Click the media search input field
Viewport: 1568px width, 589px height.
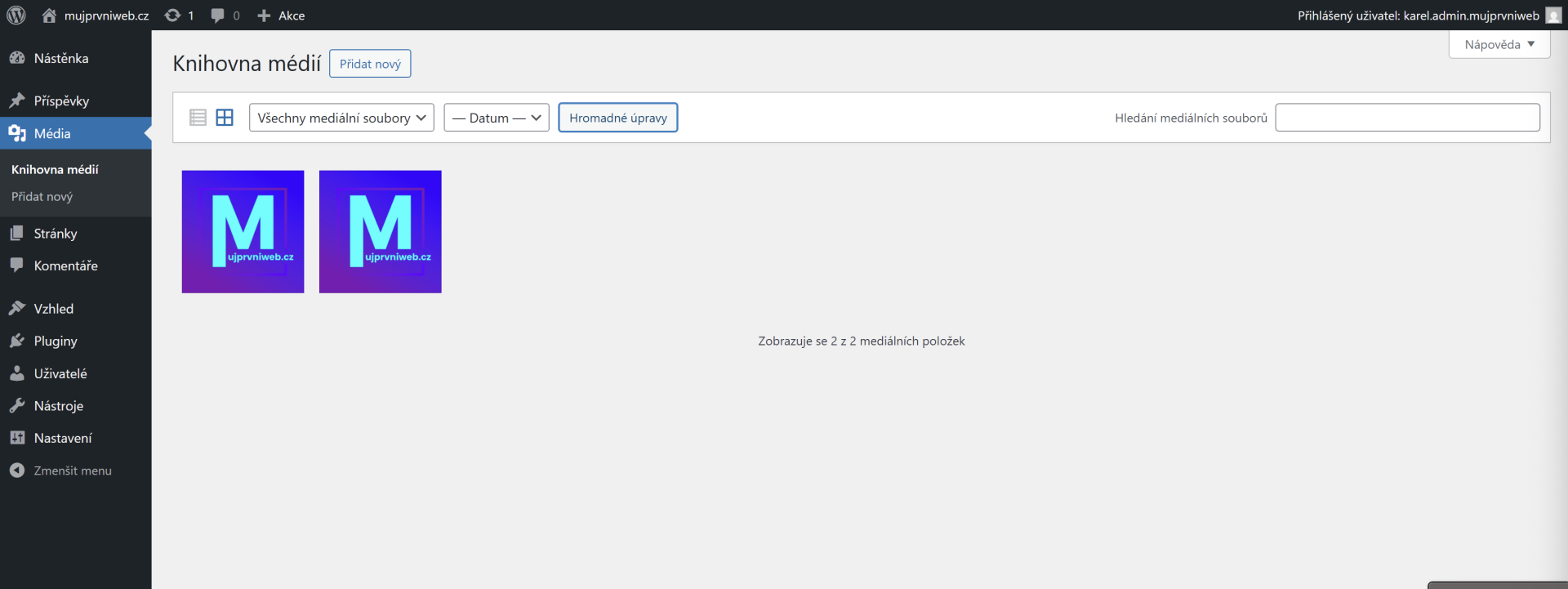coord(1407,118)
